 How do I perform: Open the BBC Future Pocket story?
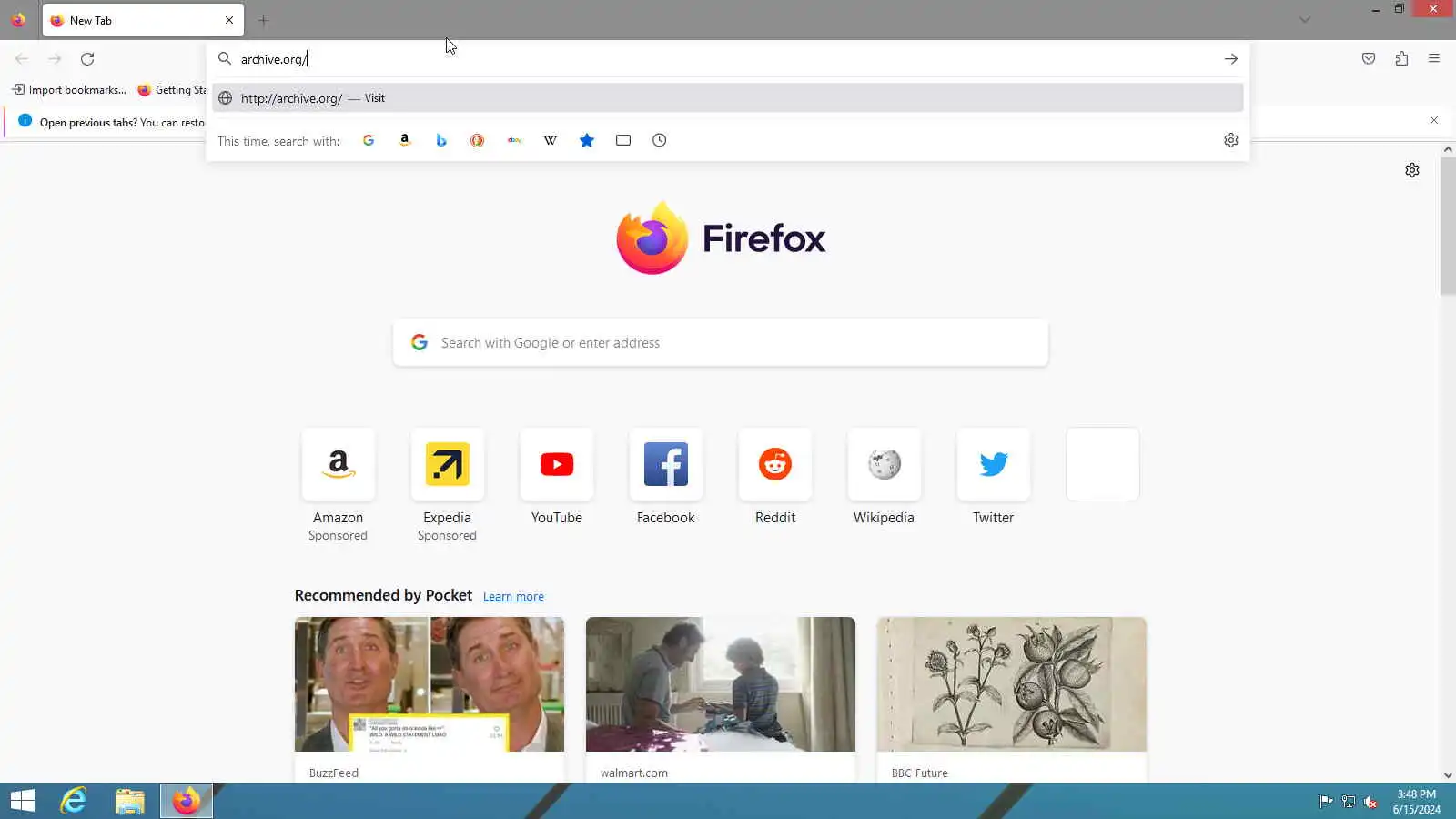pos(1012,699)
